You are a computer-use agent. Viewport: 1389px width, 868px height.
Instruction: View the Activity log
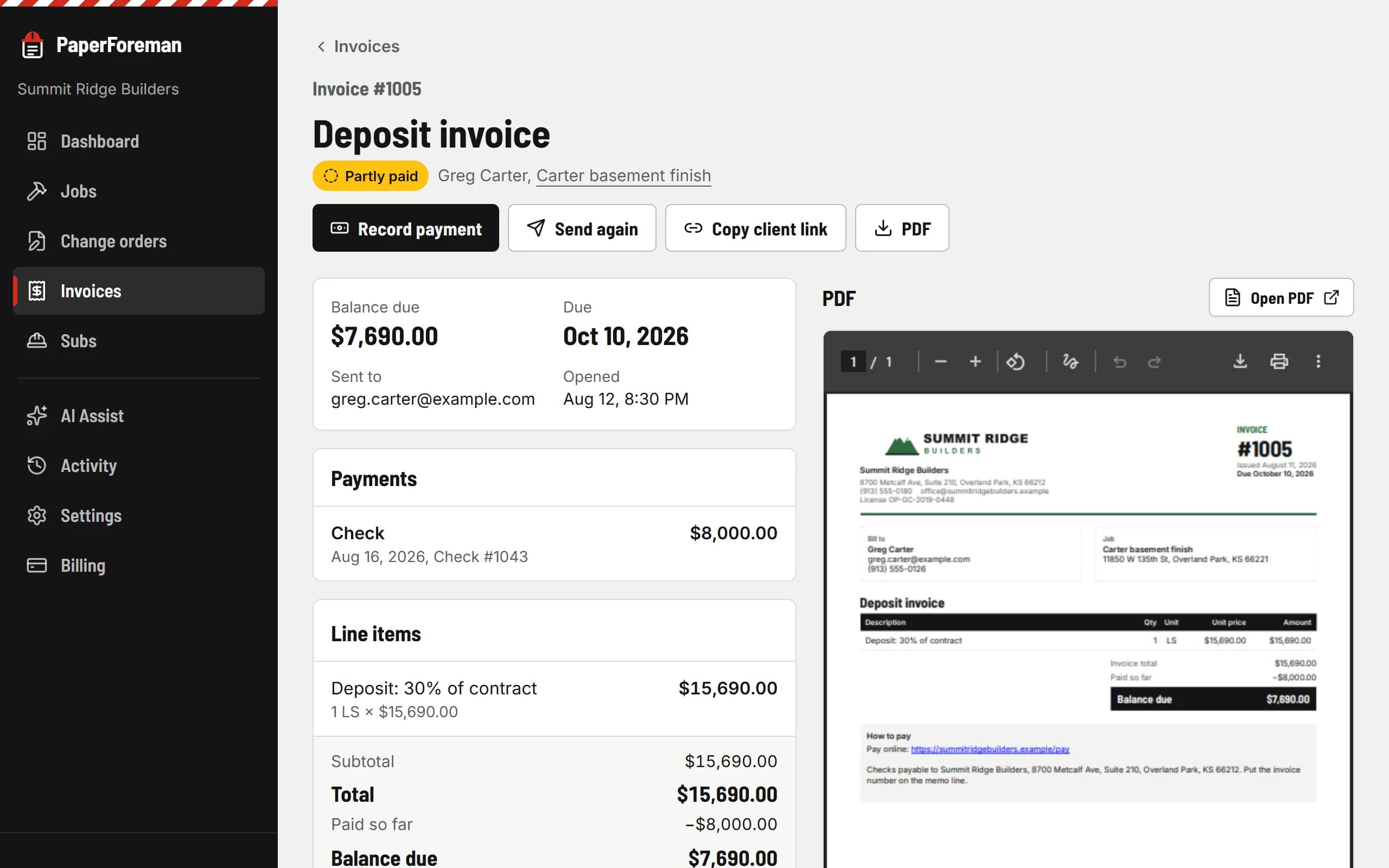click(x=139, y=465)
